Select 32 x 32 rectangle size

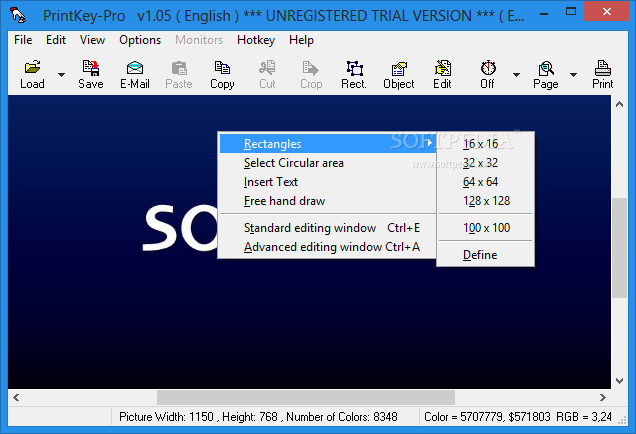(x=486, y=163)
